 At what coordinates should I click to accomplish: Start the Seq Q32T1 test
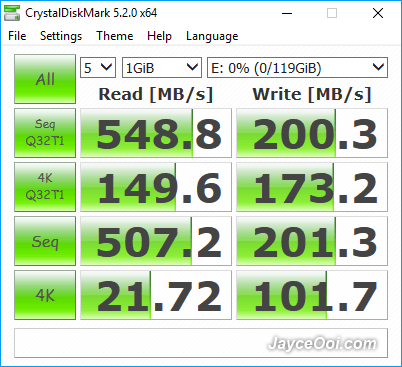[x=45, y=133]
